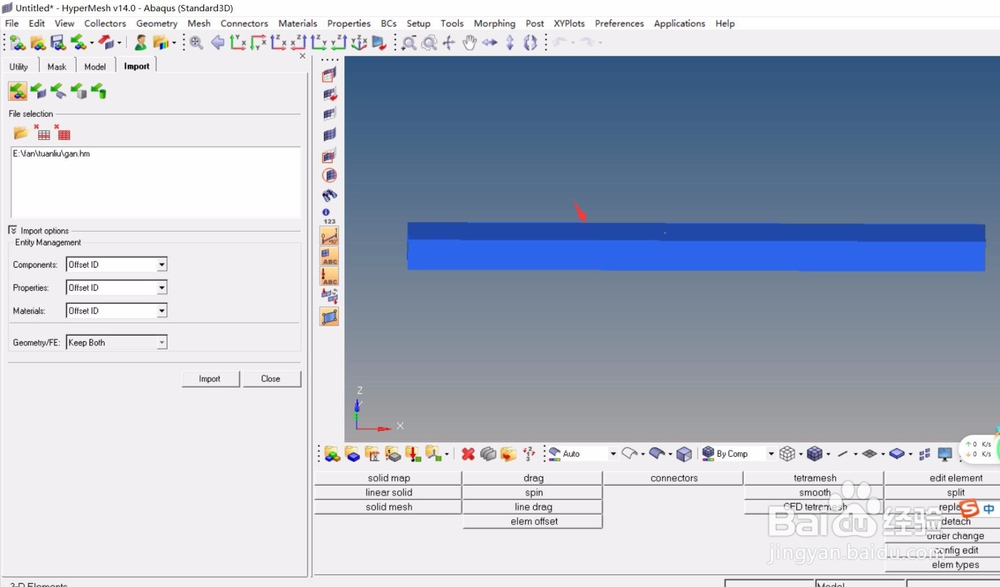Toggle the ABC load labels icon
This screenshot has width=1000, height=587.
329,276
